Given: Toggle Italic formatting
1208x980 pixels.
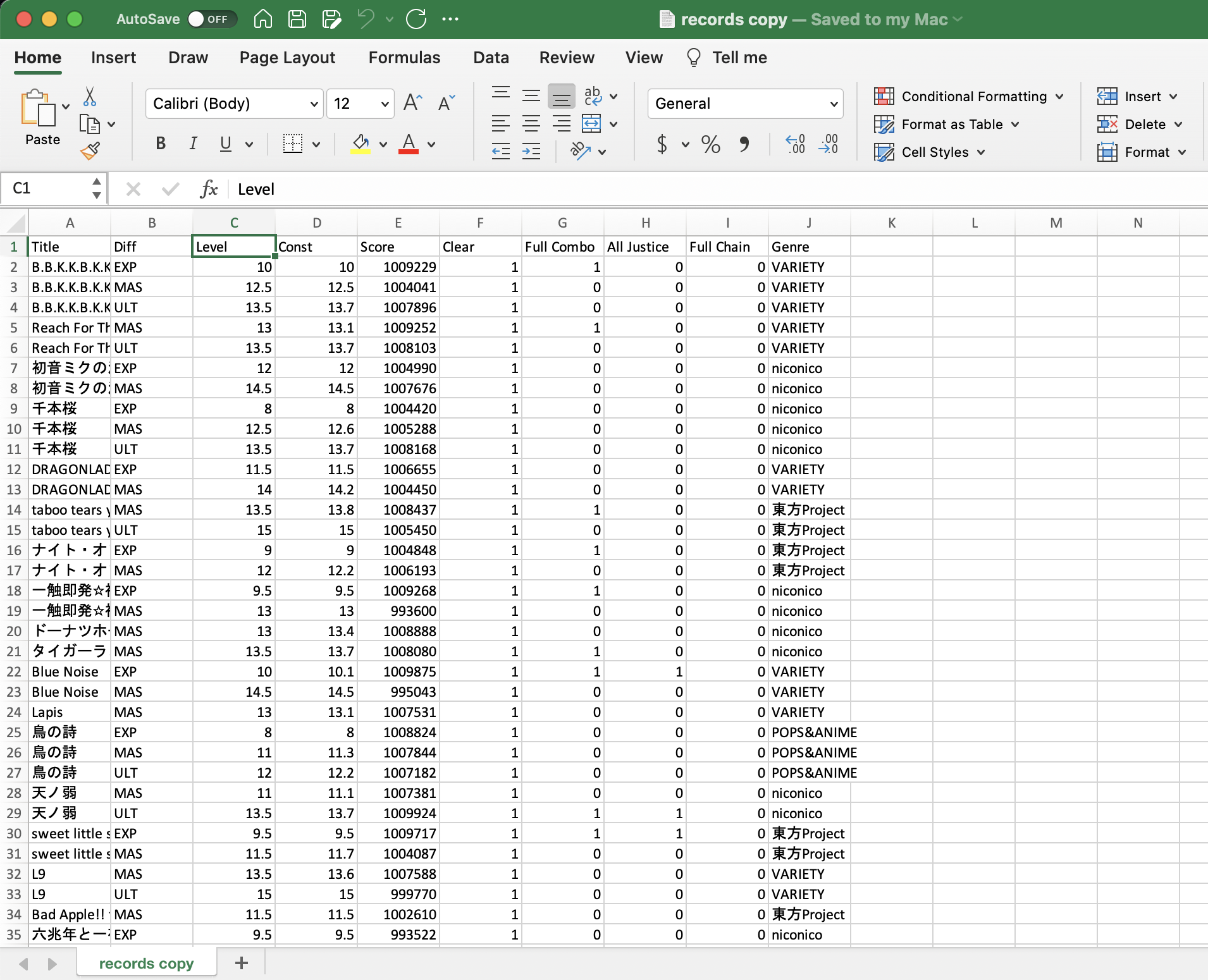Looking at the screenshot, I should [x=193, y=144].
